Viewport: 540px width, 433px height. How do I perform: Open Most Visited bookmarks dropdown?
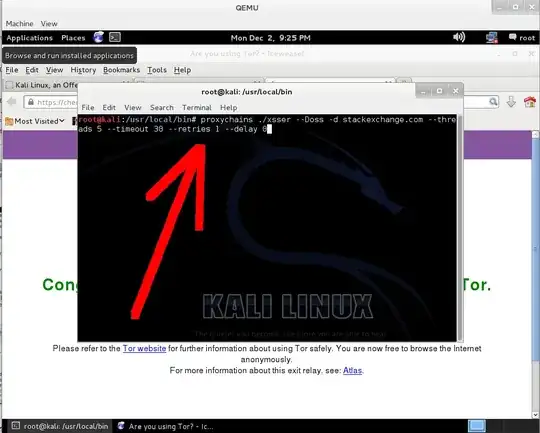point(35,121)
